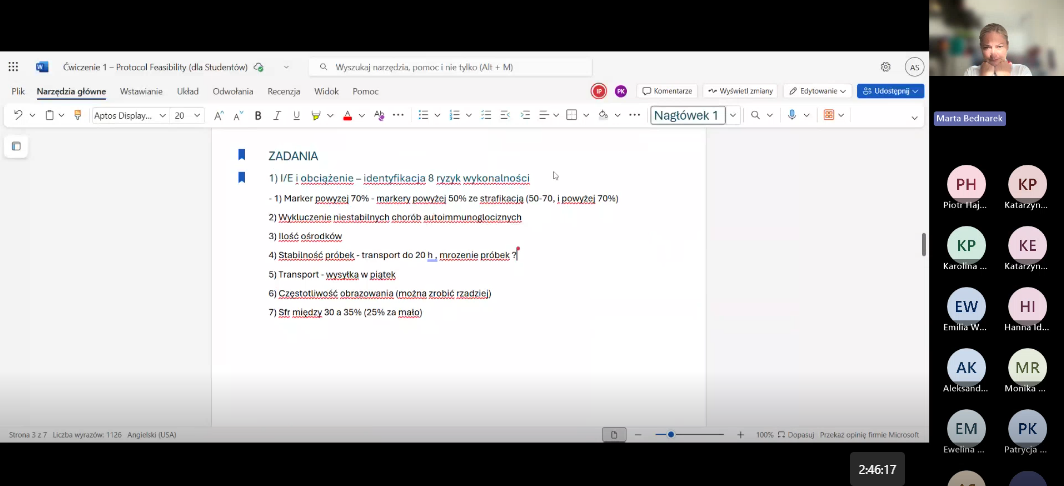
Task: Expand the Nagłówek 1 styles dropdown
Action: click(x=733, y=116)
